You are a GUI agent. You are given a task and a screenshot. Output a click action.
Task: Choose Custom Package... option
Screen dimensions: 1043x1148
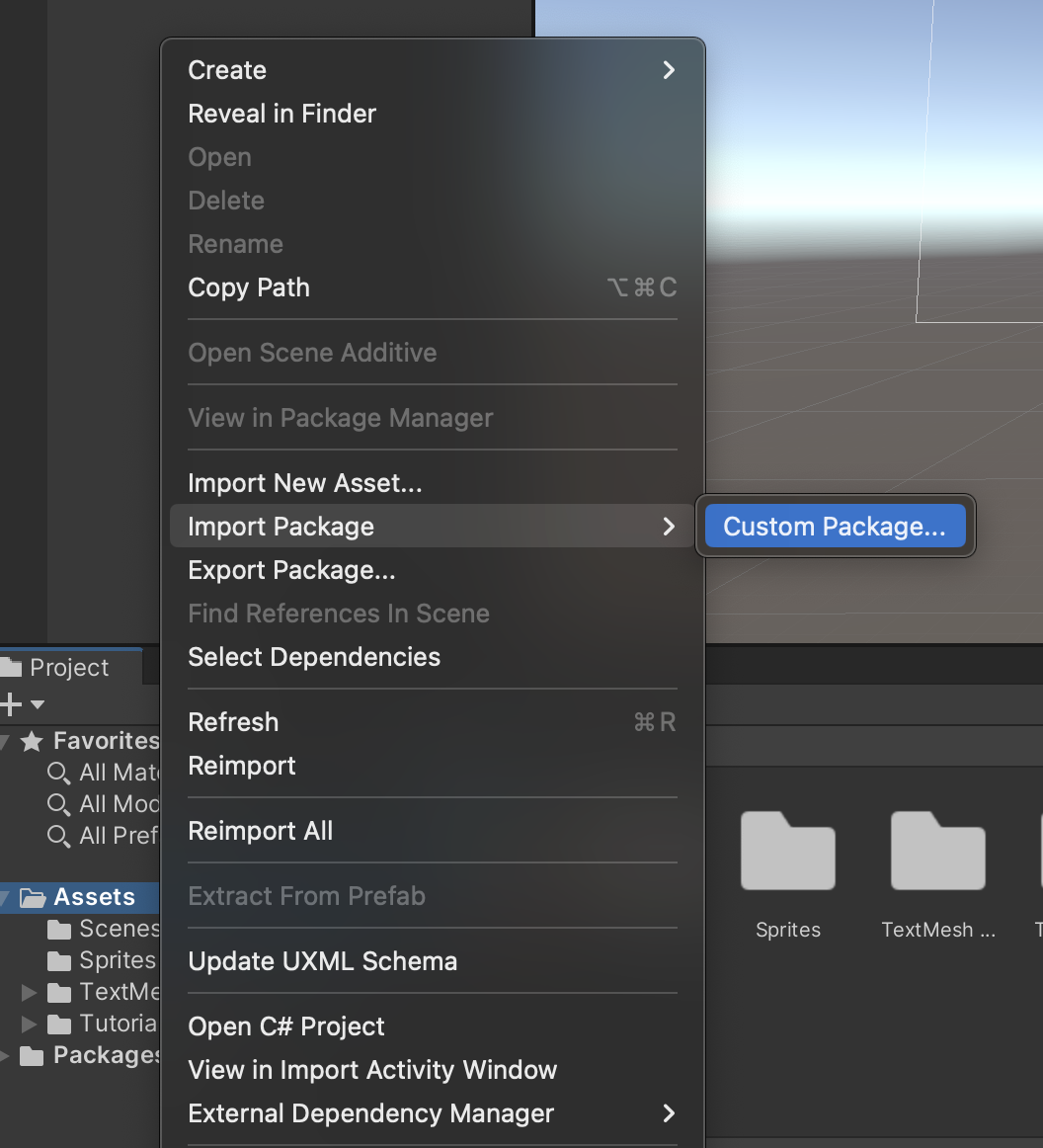pyautogui.click(x=835, y=526)
